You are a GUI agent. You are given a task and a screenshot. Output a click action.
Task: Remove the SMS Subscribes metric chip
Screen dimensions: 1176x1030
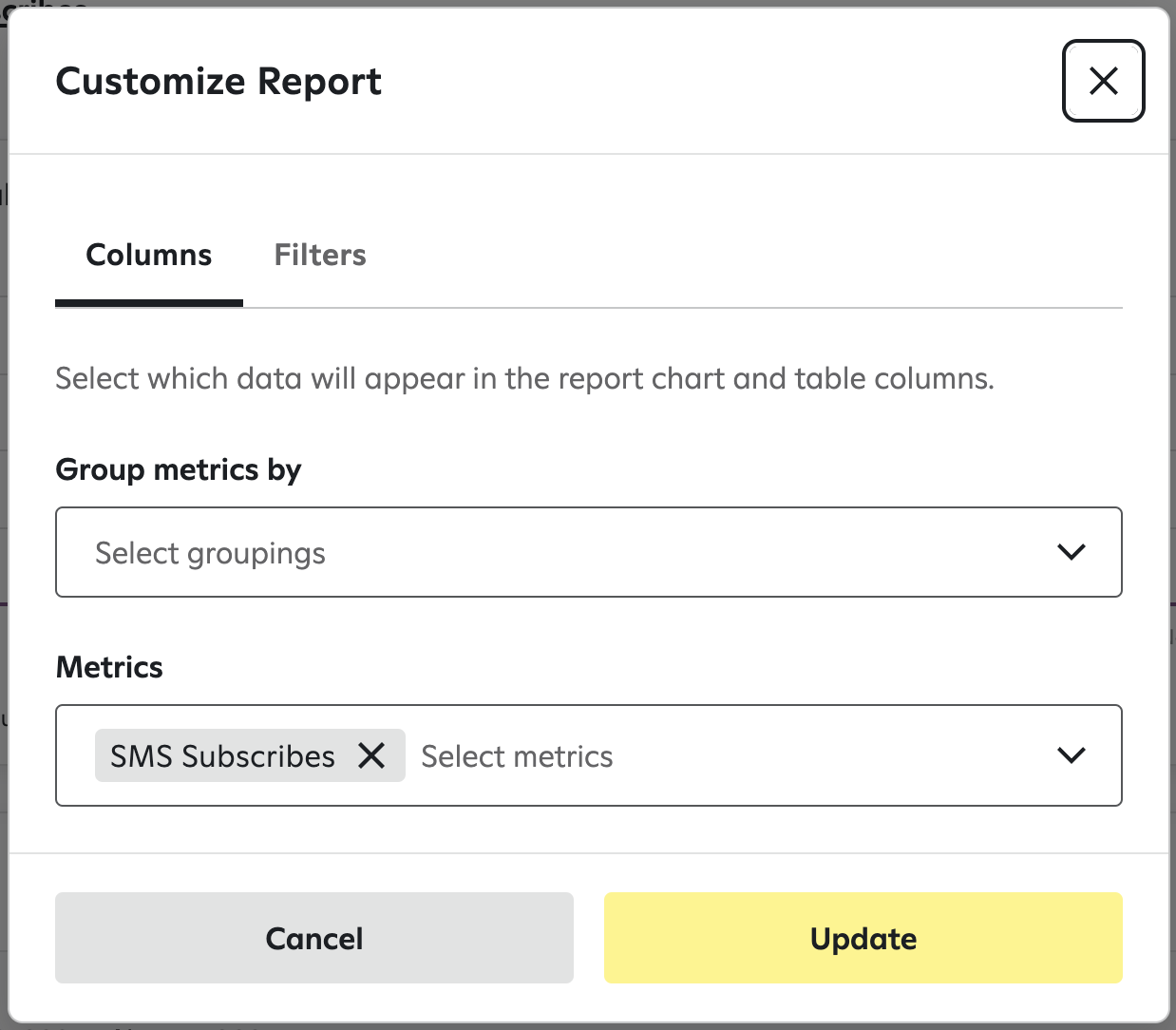(x=371, y=755)
